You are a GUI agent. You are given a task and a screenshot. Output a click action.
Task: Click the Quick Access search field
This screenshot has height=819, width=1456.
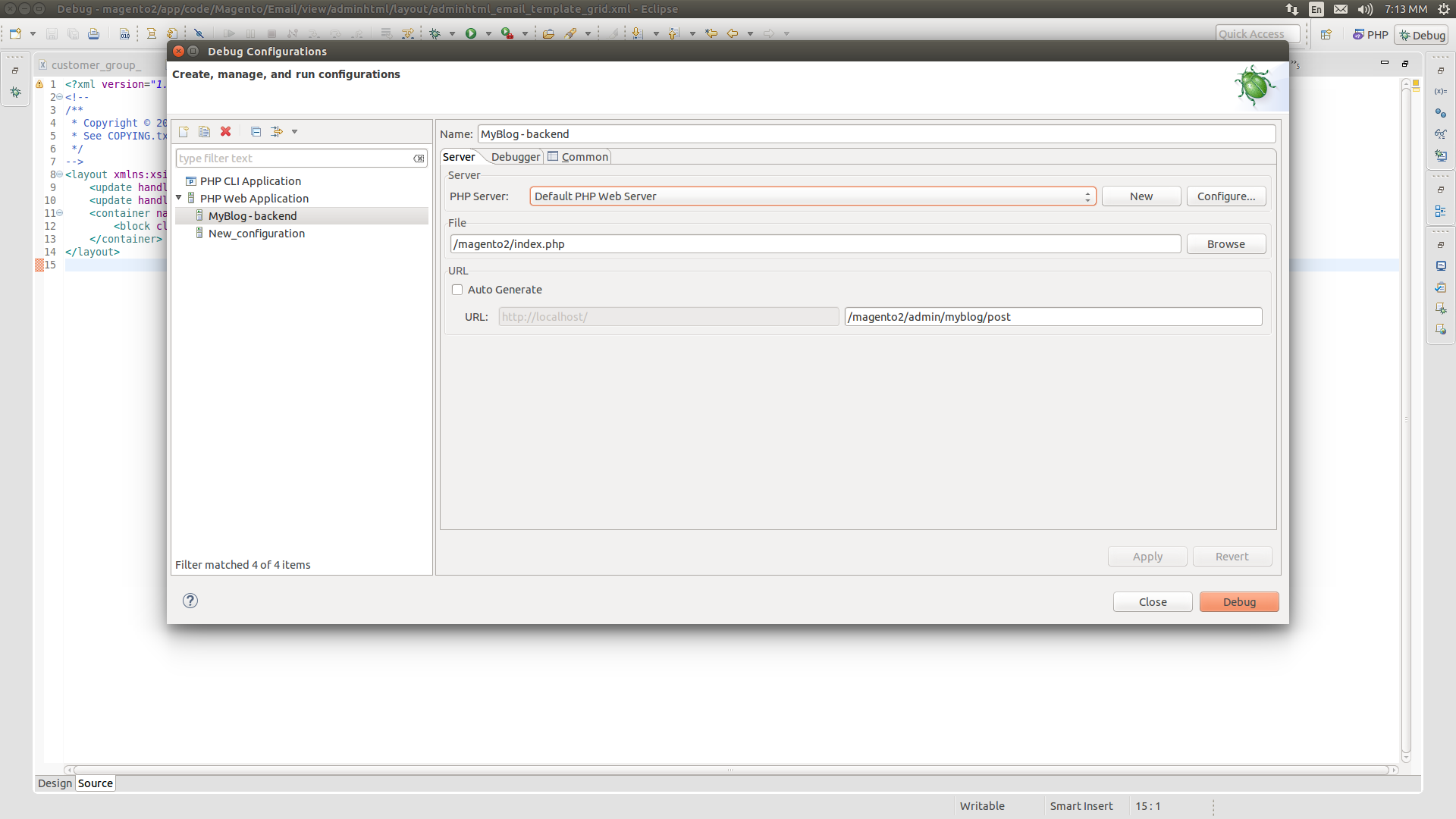pyautogui.click(x=1257, y=34)
